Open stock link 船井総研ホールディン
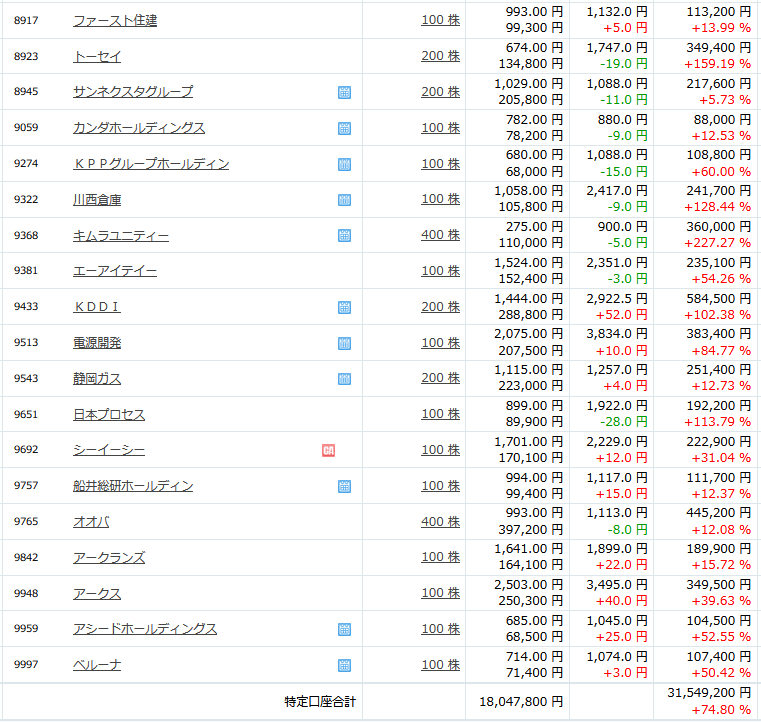 133,486
